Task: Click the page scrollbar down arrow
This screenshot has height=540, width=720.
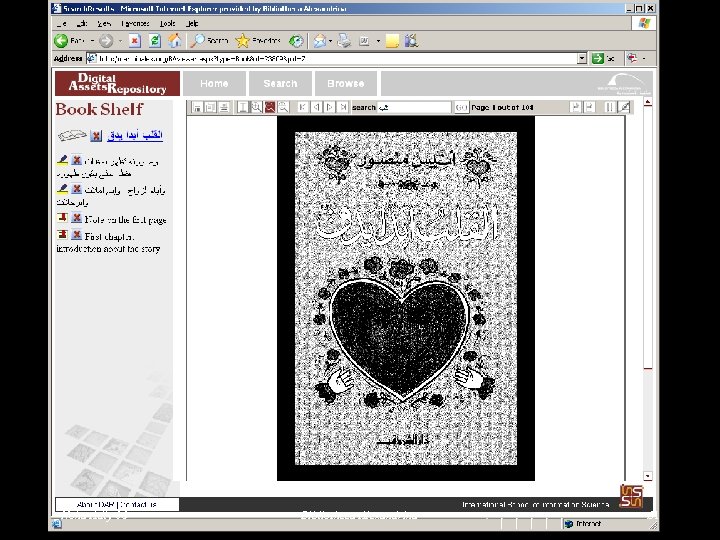Action: point(647,476)
